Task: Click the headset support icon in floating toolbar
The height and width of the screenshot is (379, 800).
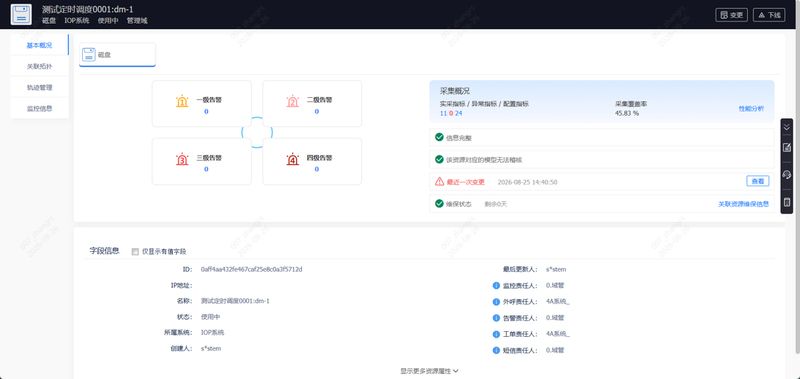Action: pos(787,174)
